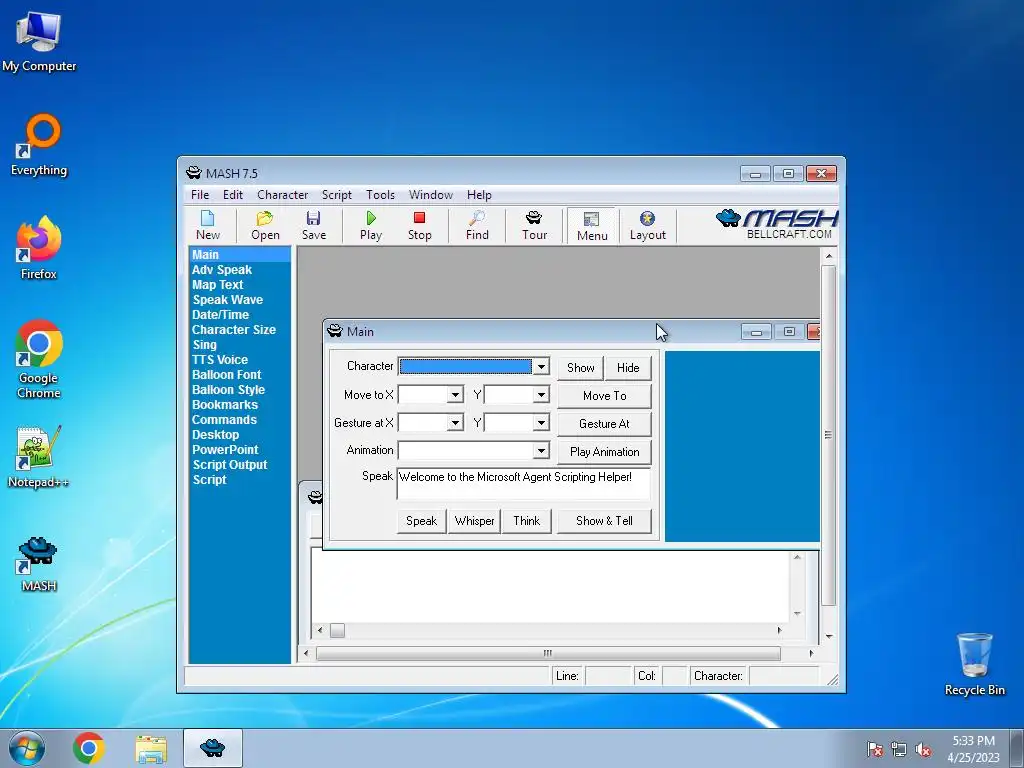This screenshot has height=768, width=1024.
Task: Expand the Gesture at X dropdown
Action: coord(455,423)
